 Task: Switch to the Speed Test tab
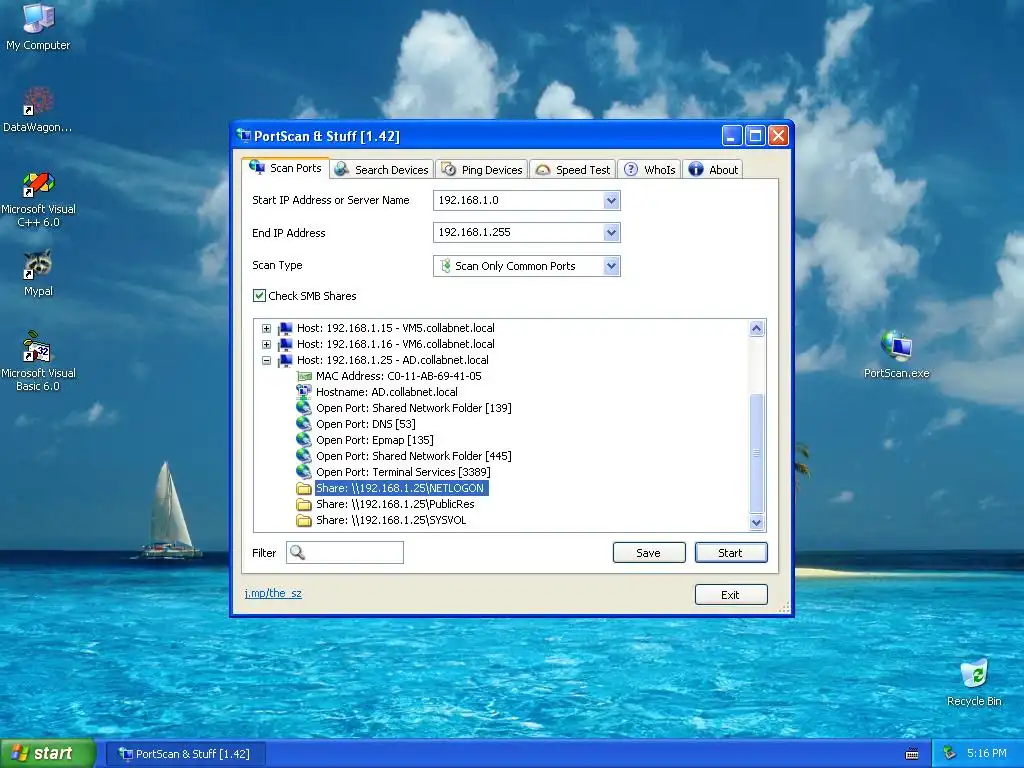pyautogui.click(x=573, y=170)
